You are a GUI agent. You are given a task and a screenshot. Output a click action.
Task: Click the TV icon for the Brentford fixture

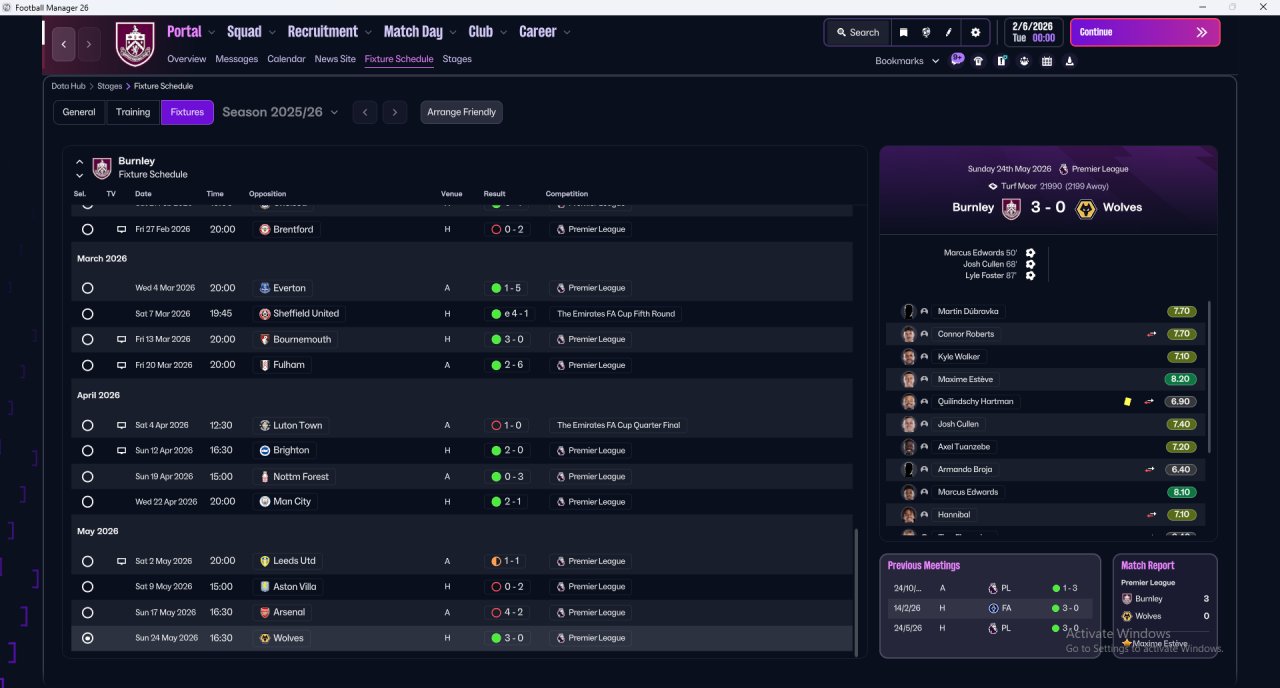pos(122,229)
